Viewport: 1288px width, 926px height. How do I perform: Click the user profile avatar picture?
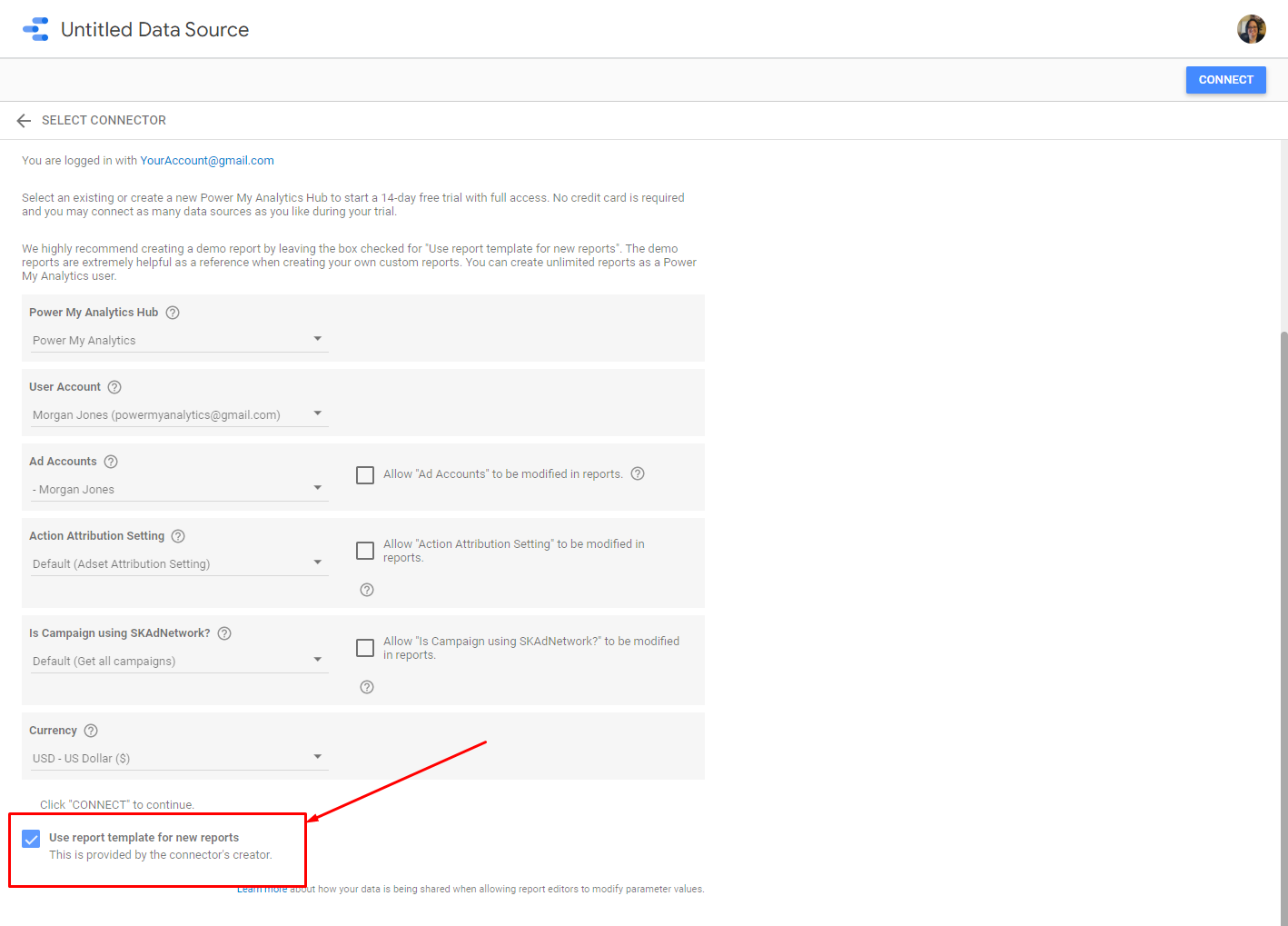1251,29
